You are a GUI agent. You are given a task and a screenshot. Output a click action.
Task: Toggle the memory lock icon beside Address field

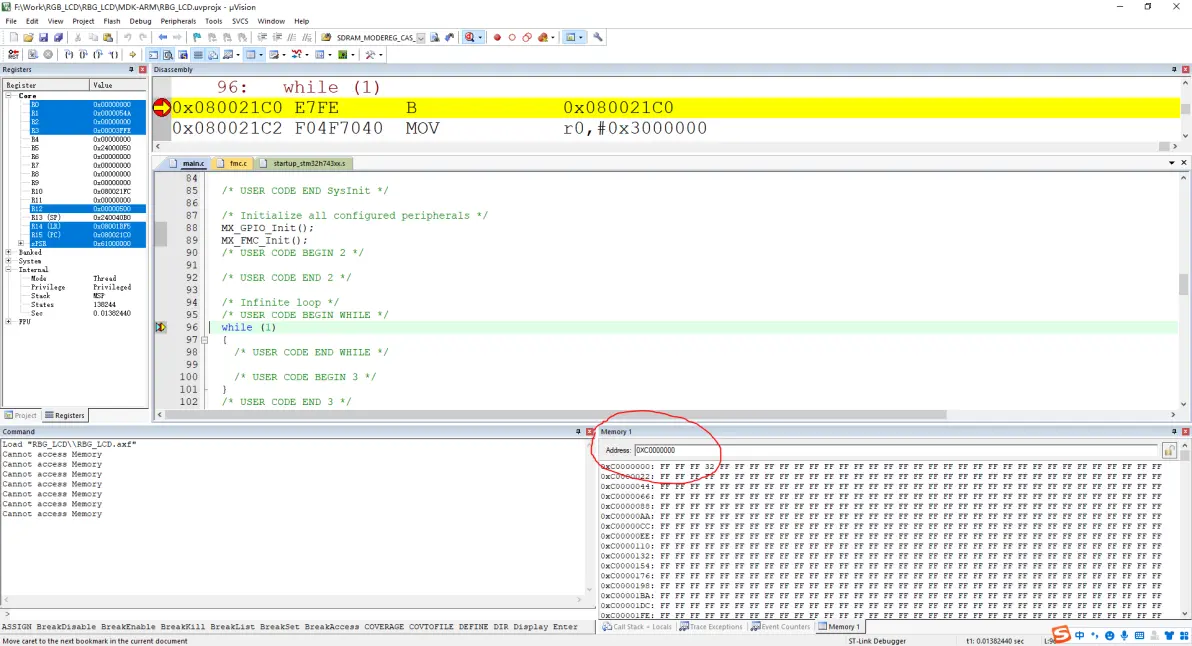click(1168, 450)
